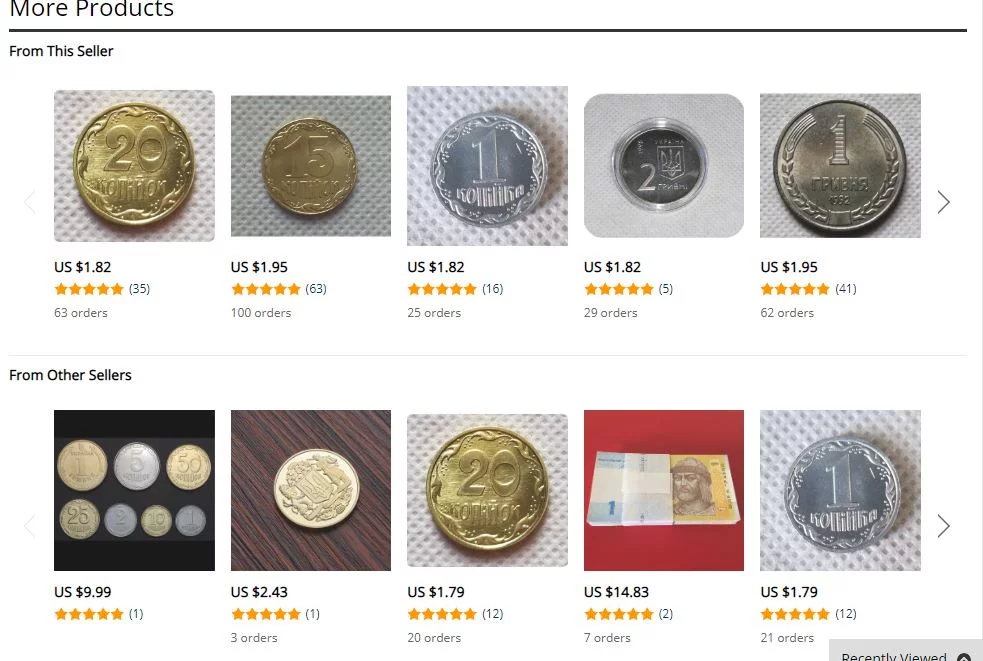Image resolution: width=983 pixels, height=661 pixels.
Task: Open the 2 hryvni encapsulated coin thumbnail
Action: (664, 166)
